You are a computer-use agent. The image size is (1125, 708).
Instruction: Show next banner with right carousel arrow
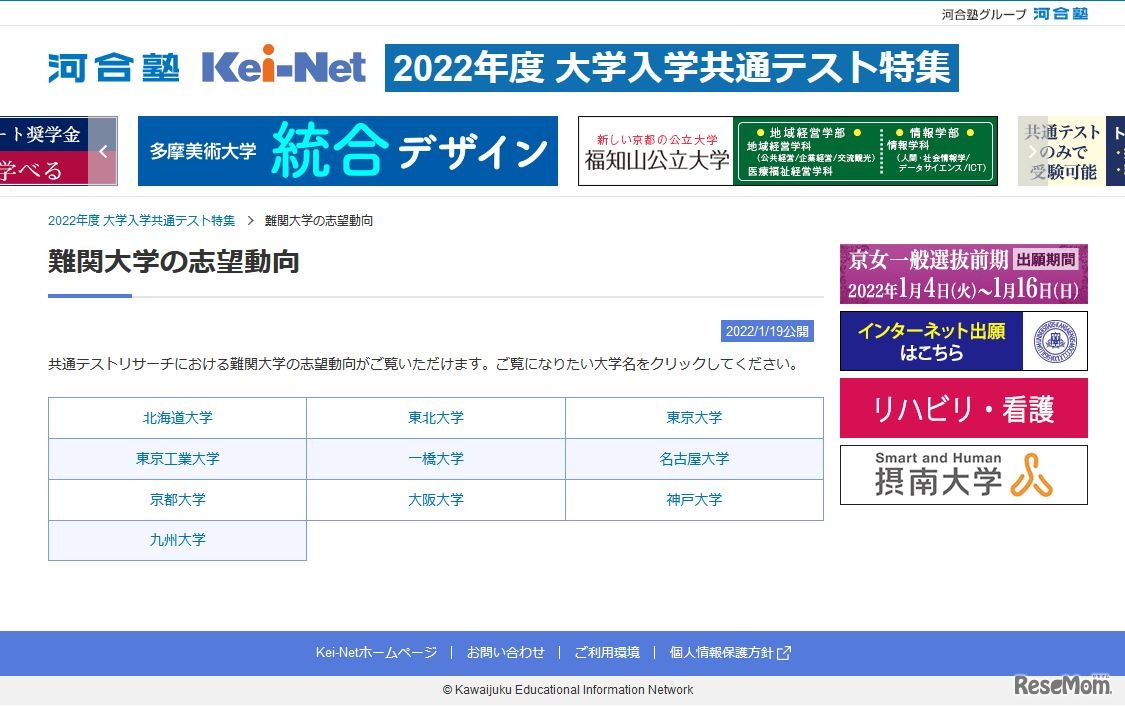coord(1032,151)
